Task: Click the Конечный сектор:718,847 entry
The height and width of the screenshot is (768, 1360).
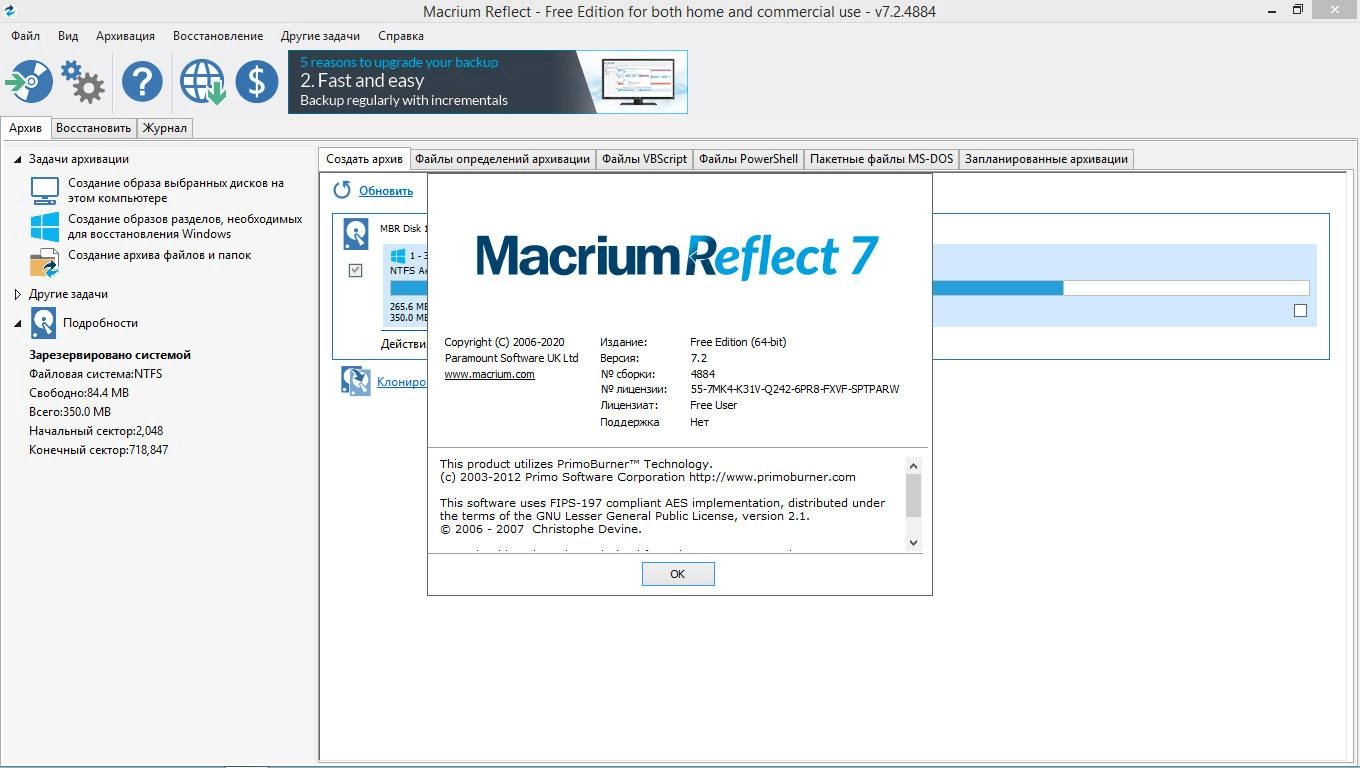Action: tap(98, 450)
